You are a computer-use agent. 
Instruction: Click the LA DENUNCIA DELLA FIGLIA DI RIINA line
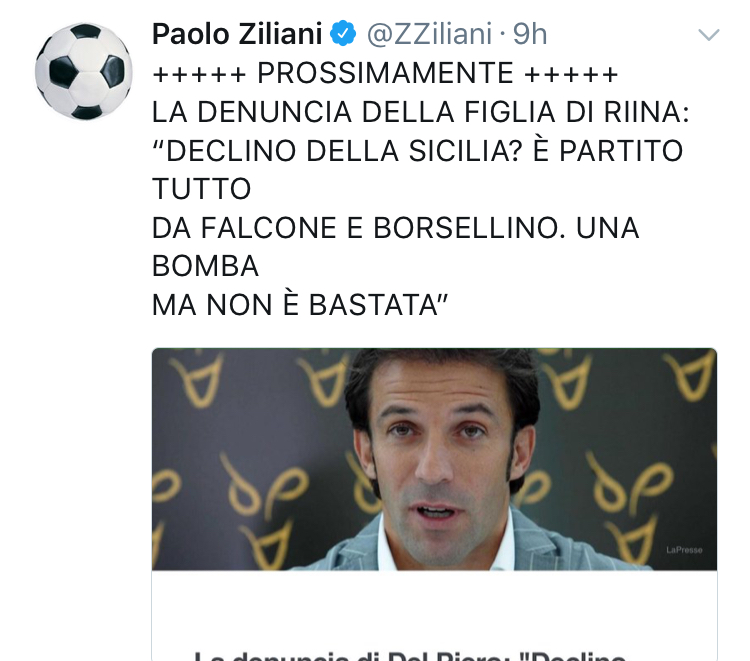tap(420, 112)
